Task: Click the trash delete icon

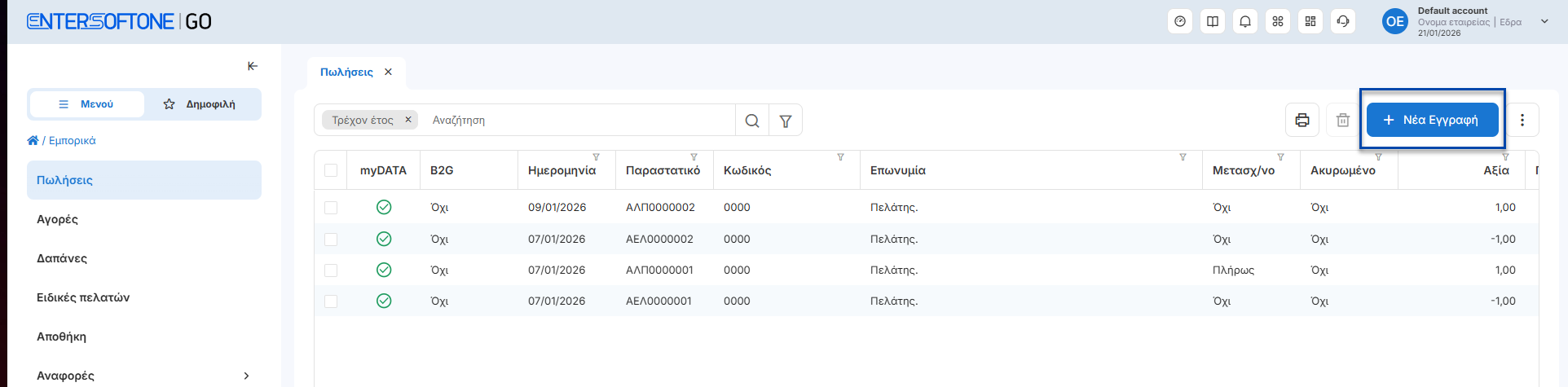Action: [1343, 121]
